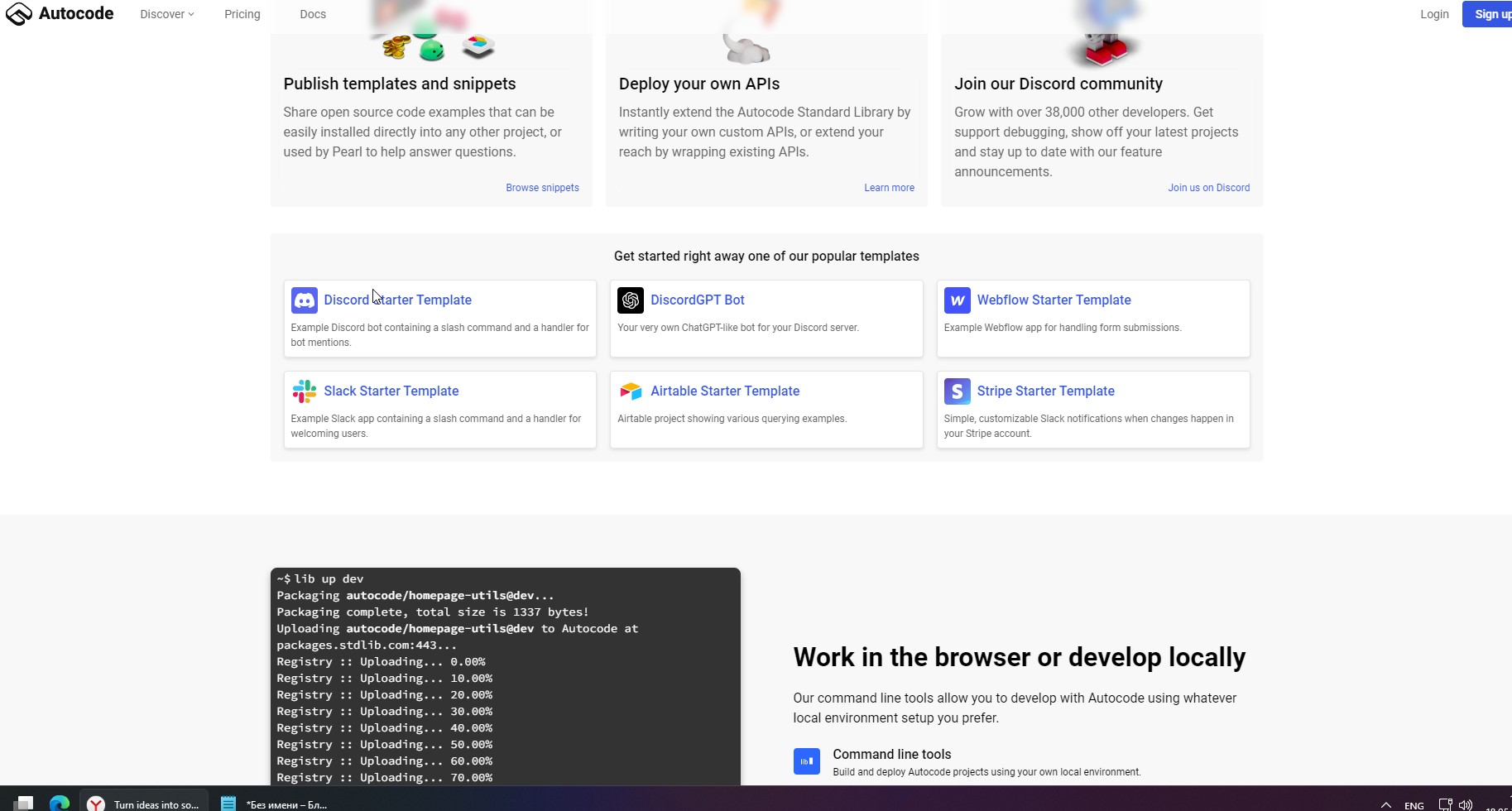The width and height of the screenshot is (1512, 811).
Task: Click 'packages.stdlib.com:443...' terminal line
Action: point(367,645)
